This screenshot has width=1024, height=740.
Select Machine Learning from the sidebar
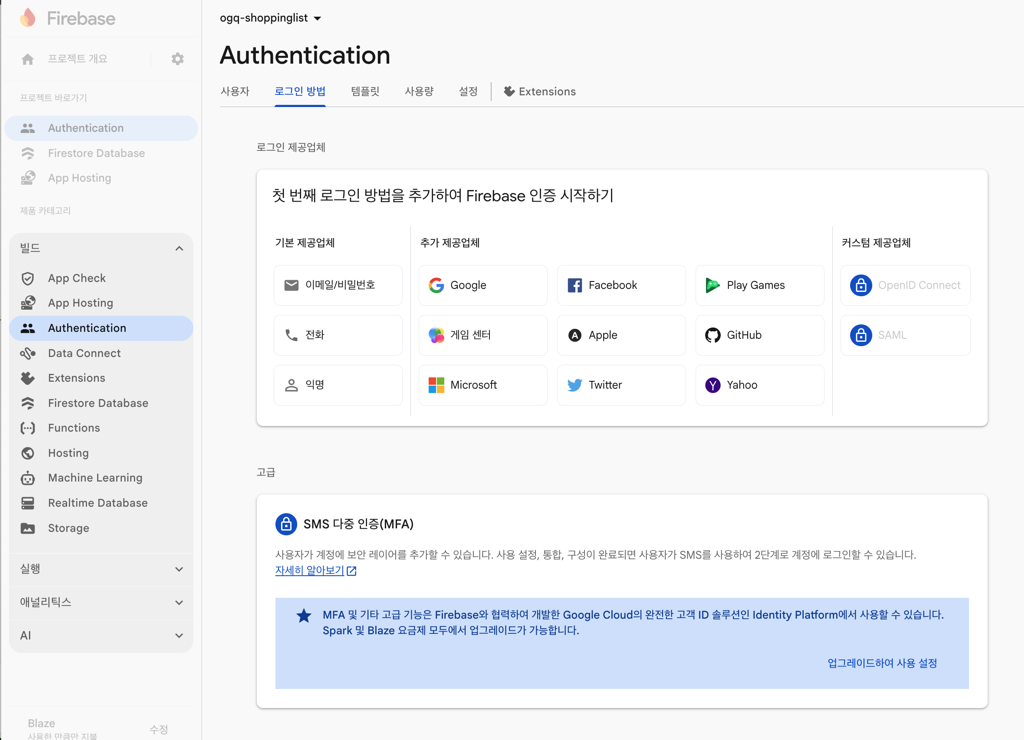pos(93,477)
